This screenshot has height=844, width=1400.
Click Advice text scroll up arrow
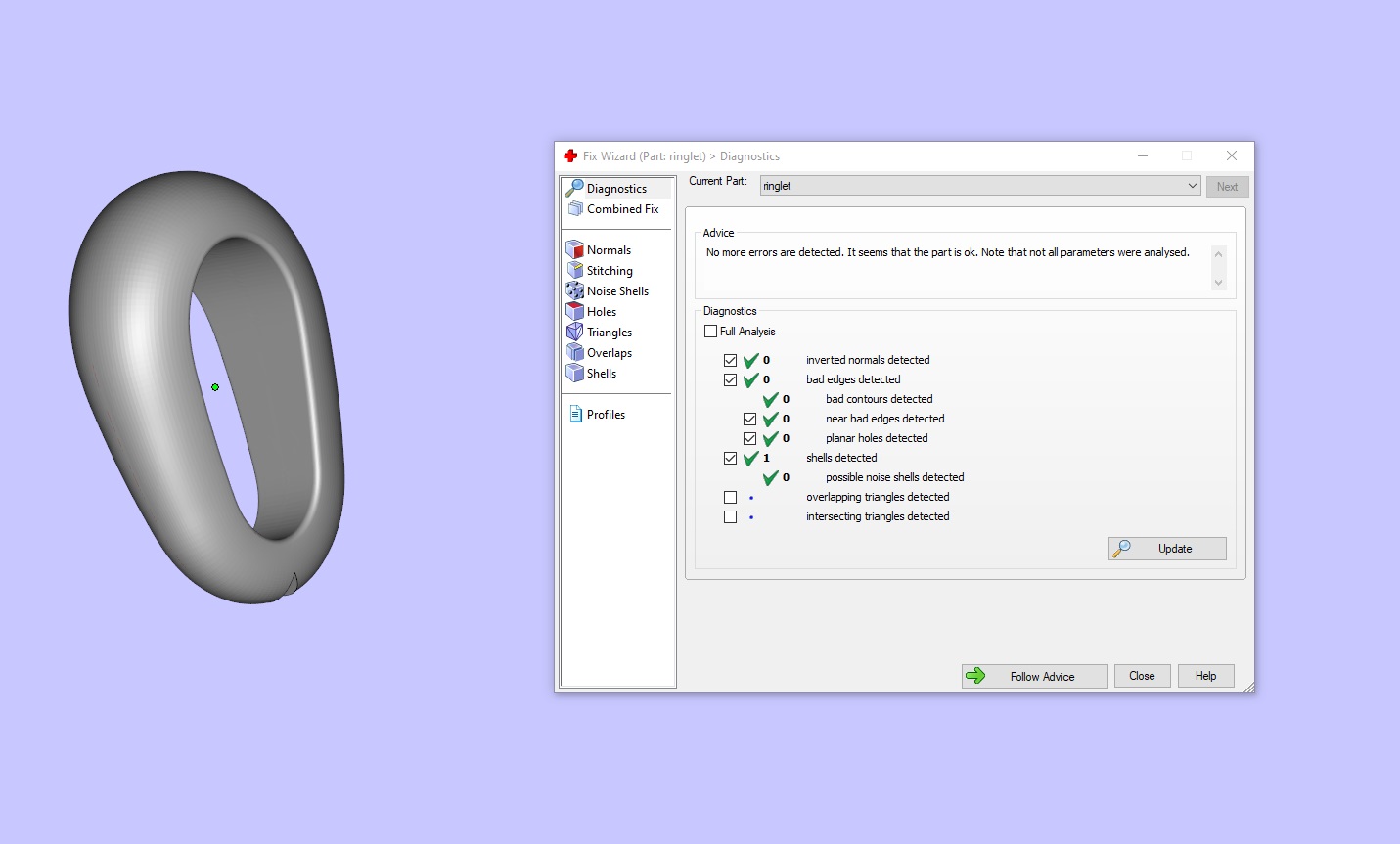pyautogui.click(x=1218, y=254)
